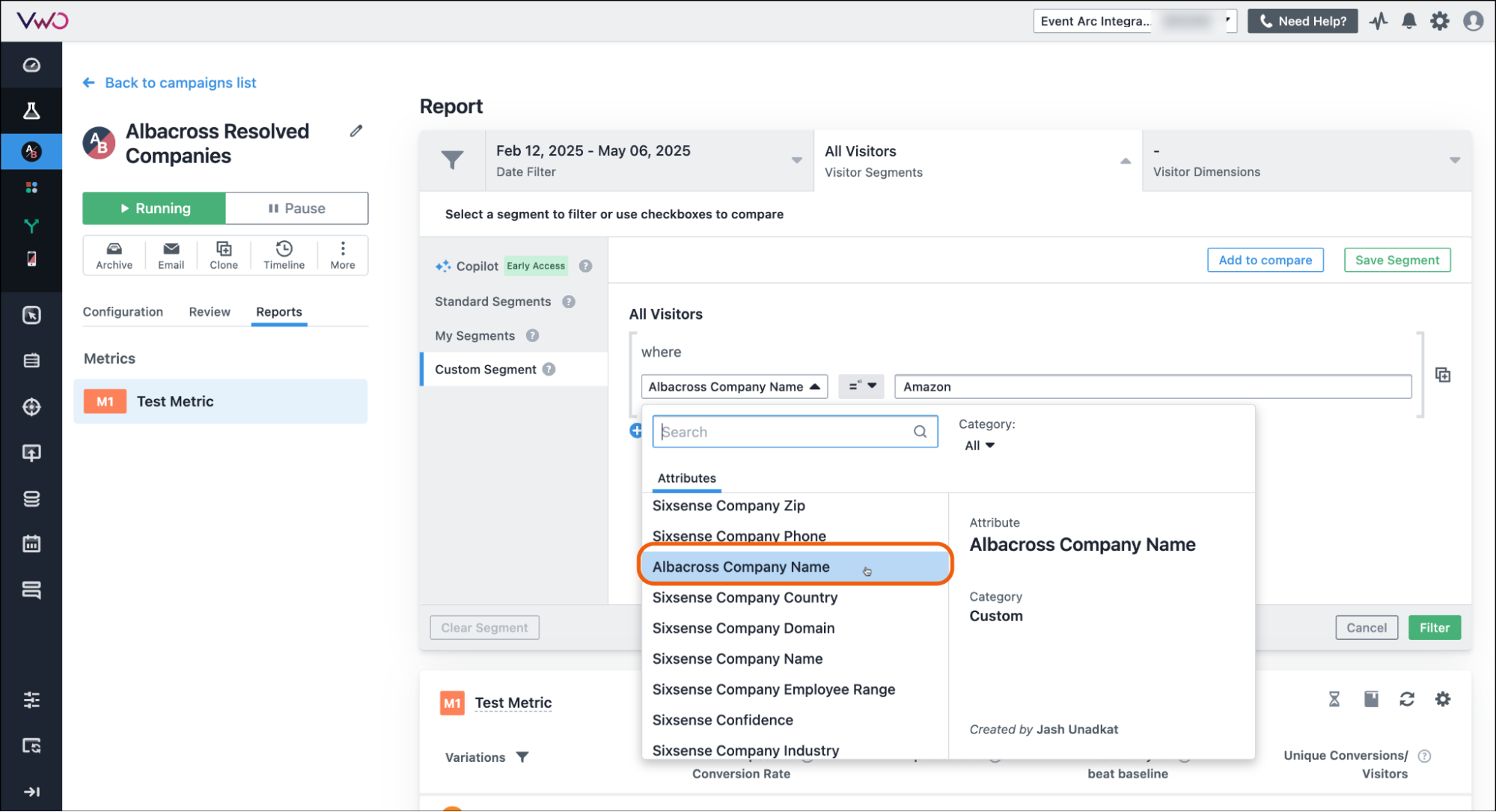Viewport: 1496px width, 812px height.
Task: Go back to campaigns list
Action: [x=170, y=83]
